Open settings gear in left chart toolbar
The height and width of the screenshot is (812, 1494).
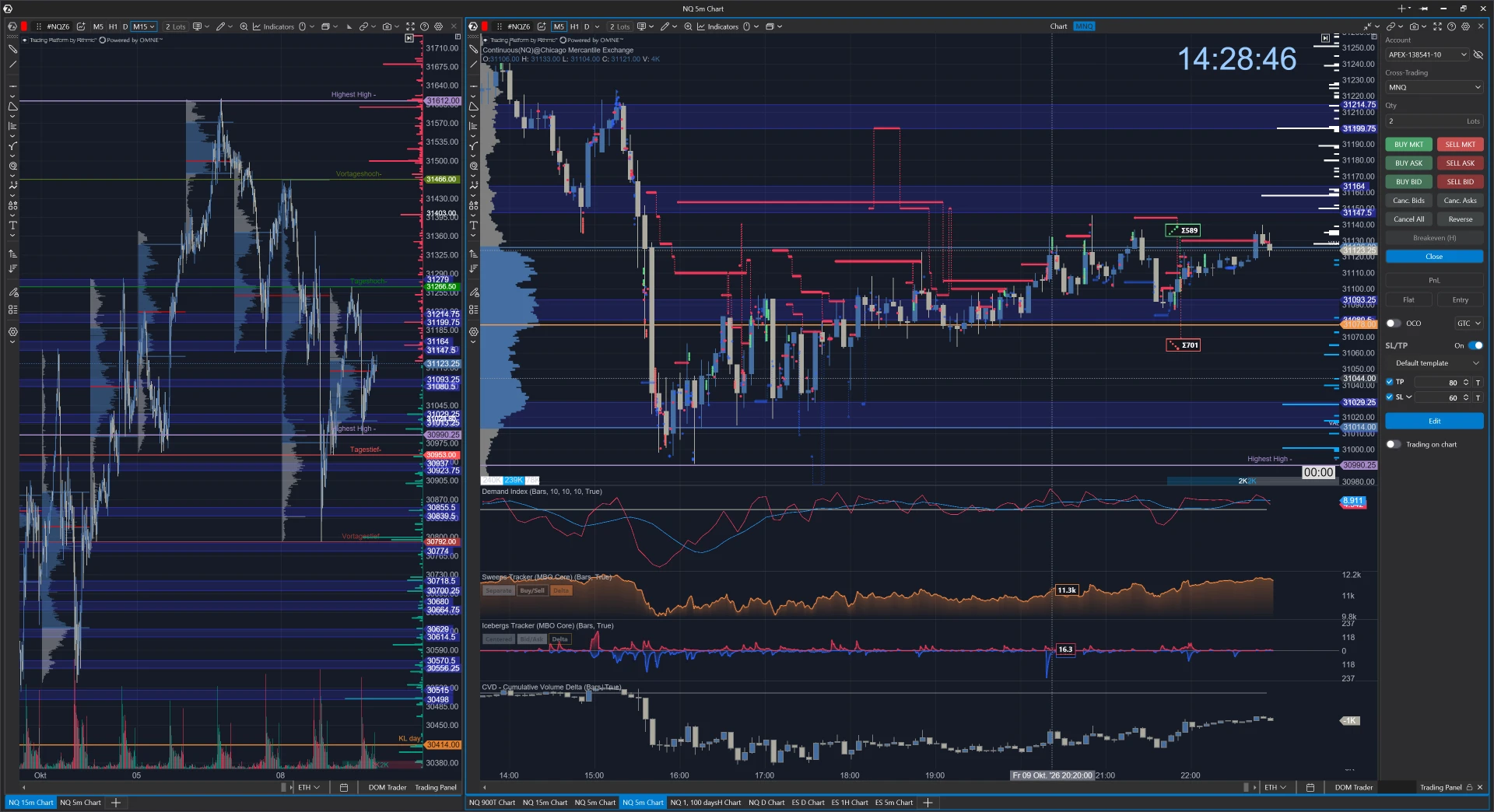tap(438, 26)
